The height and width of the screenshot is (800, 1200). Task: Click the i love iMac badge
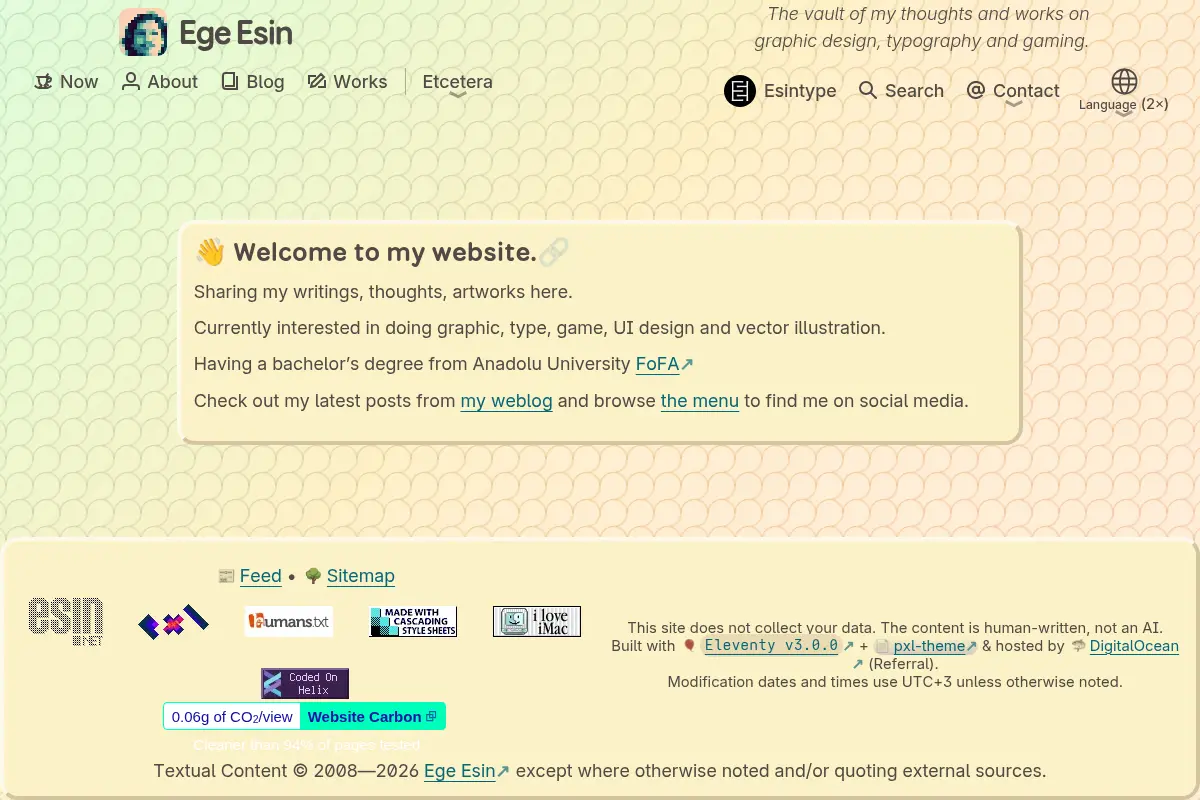(537, 622)
